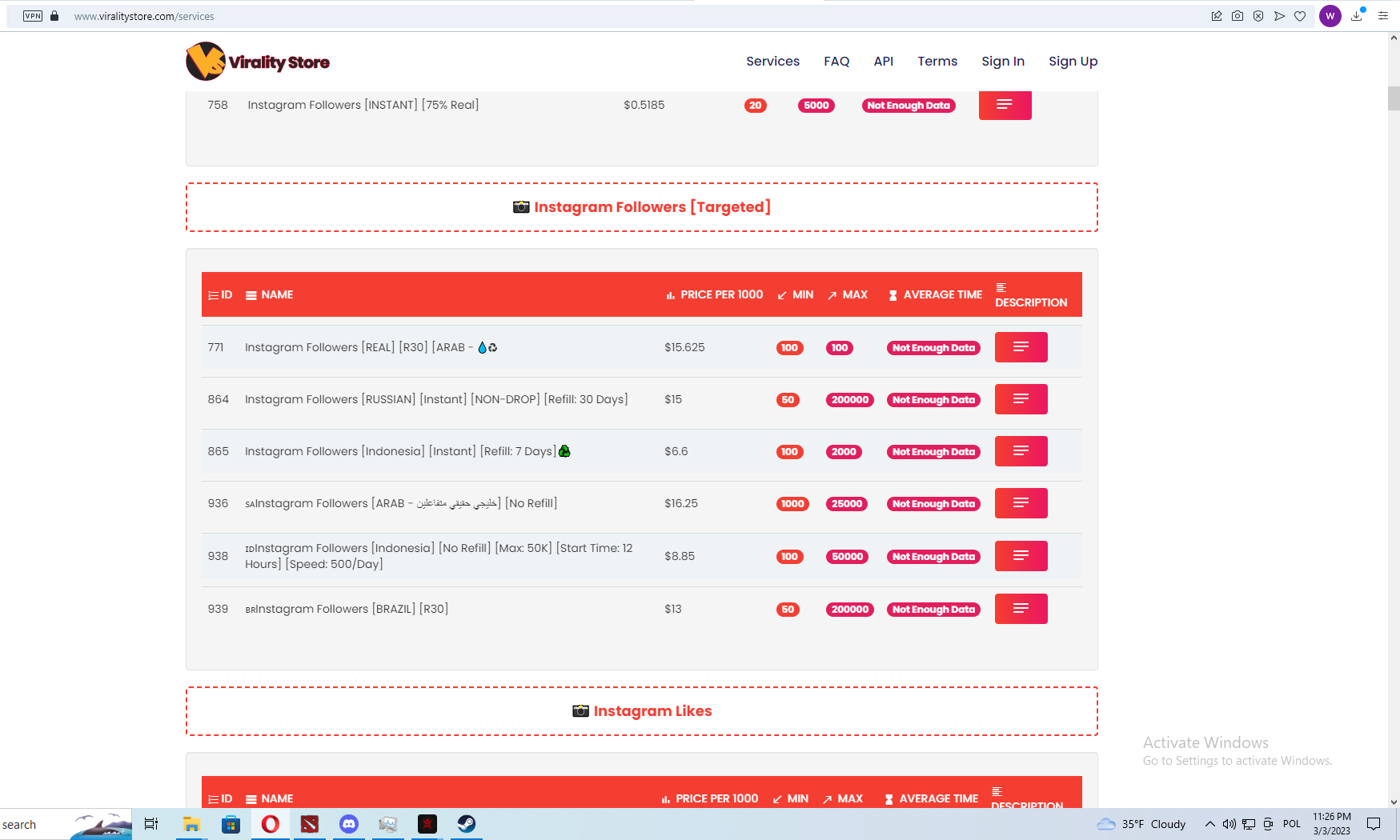Click AVERAGE TIME column header in Targeted table
Viewport: 1400px width, 840px height.
(935, 294)
